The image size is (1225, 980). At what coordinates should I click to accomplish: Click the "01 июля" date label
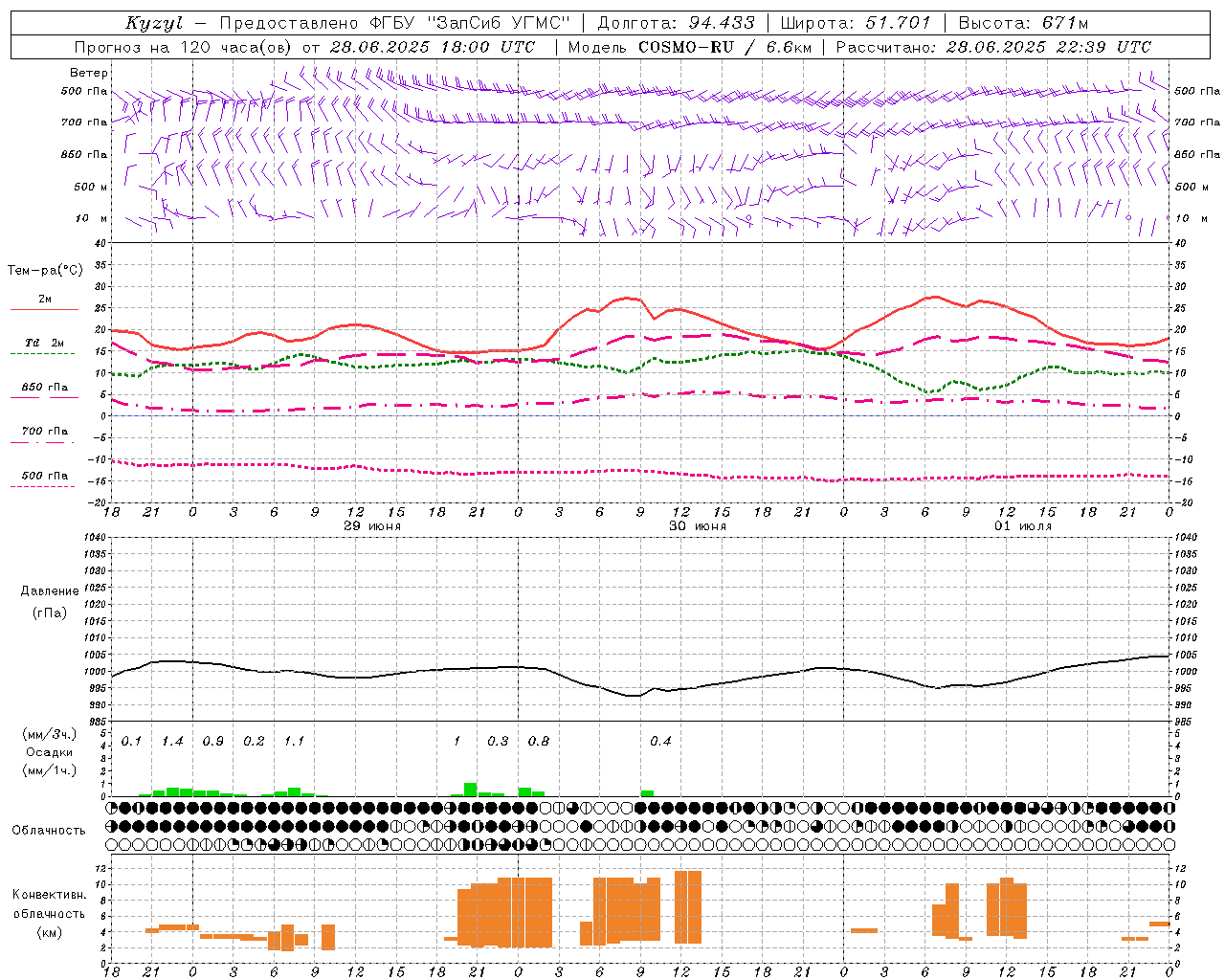[x=1023, y=526]
